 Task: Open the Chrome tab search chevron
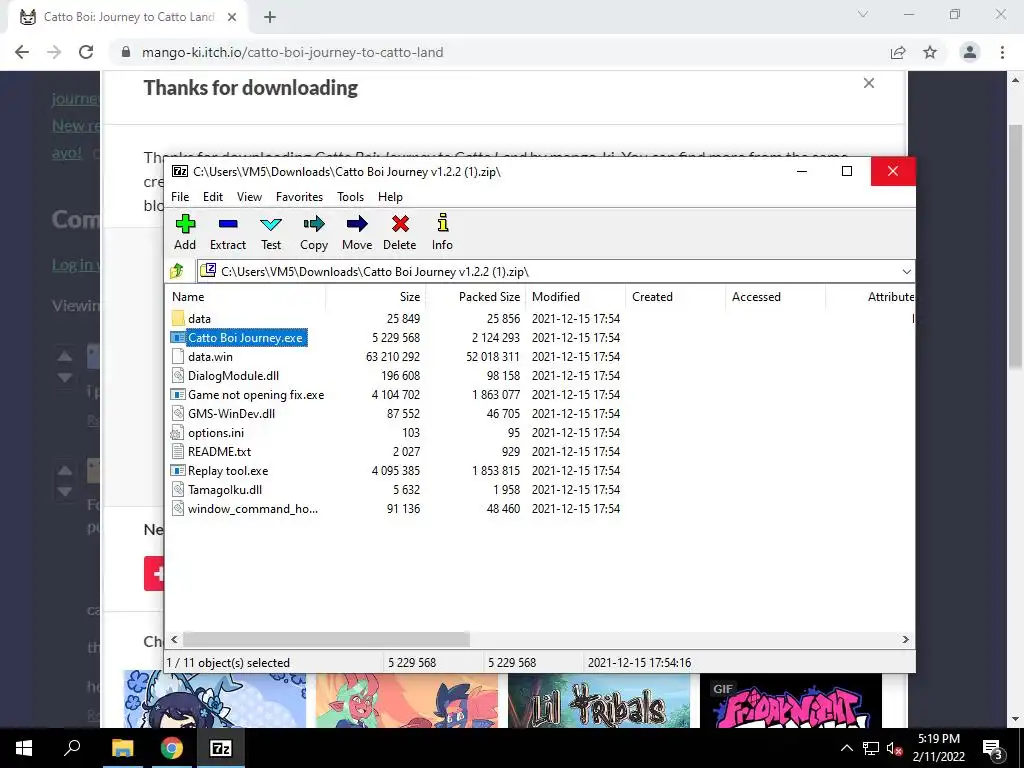pyautogui.click(x=863, y=14)
